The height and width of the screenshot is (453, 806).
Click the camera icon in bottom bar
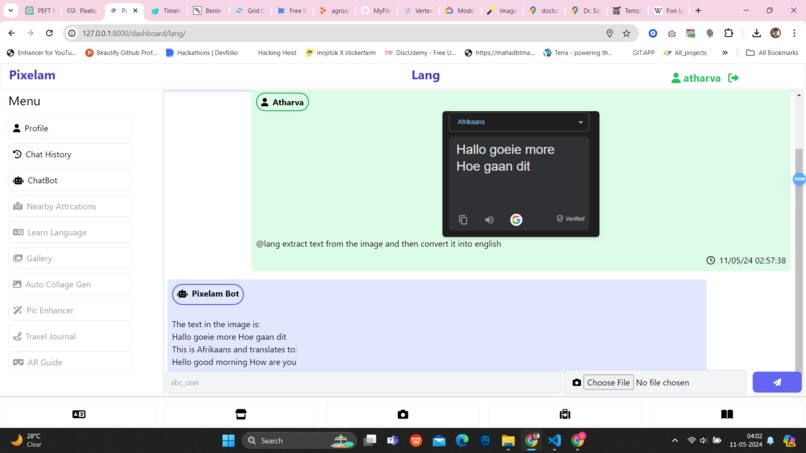coord(403,414)
